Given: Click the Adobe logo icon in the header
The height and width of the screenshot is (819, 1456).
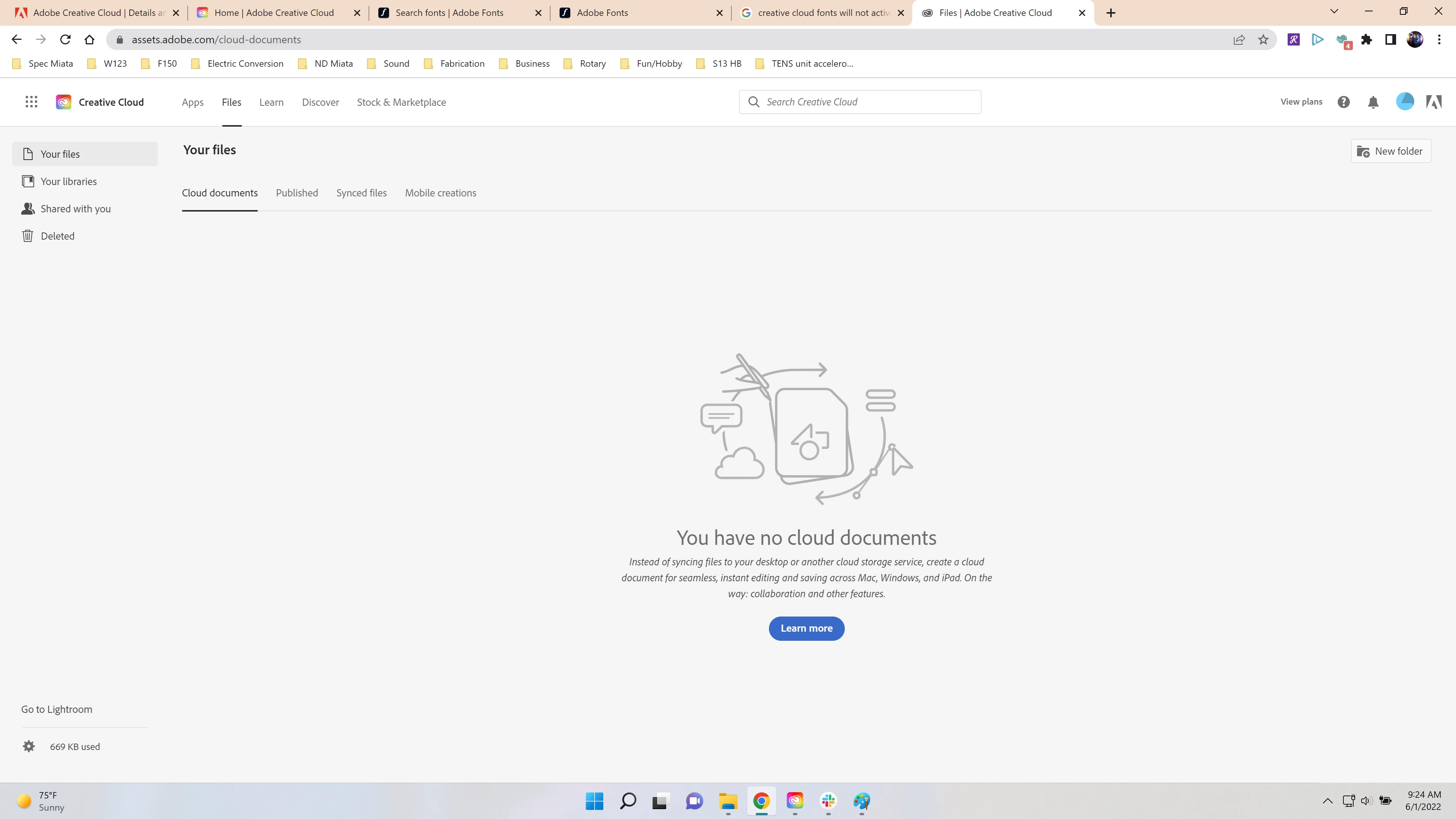Looking at the screenshot, I should (x=1434, y=102).
